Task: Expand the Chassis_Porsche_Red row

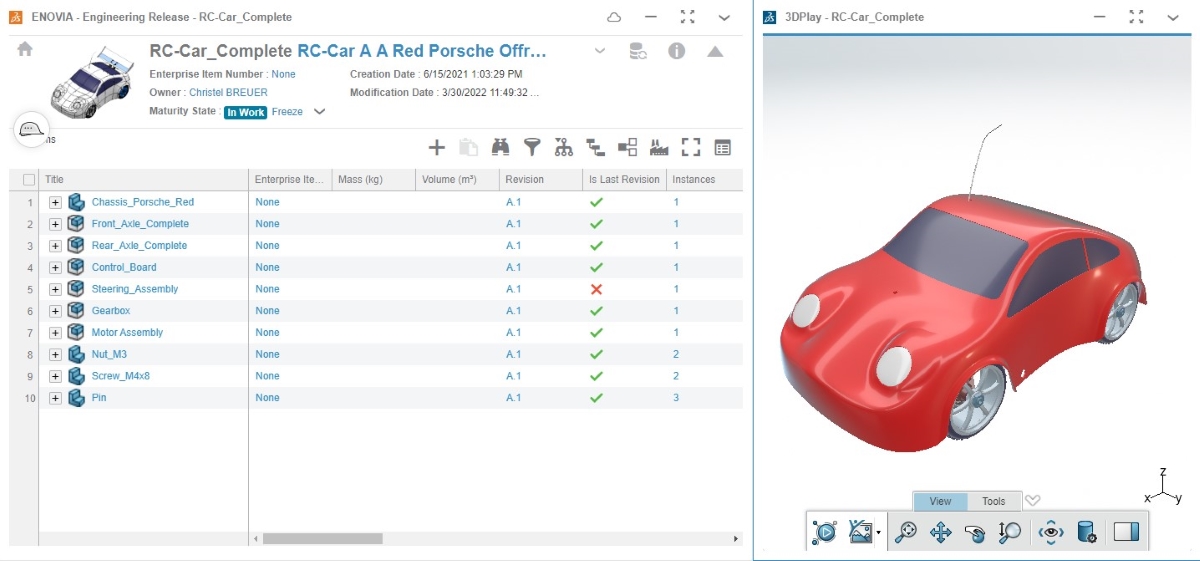Action: click(x=55, y=202)
